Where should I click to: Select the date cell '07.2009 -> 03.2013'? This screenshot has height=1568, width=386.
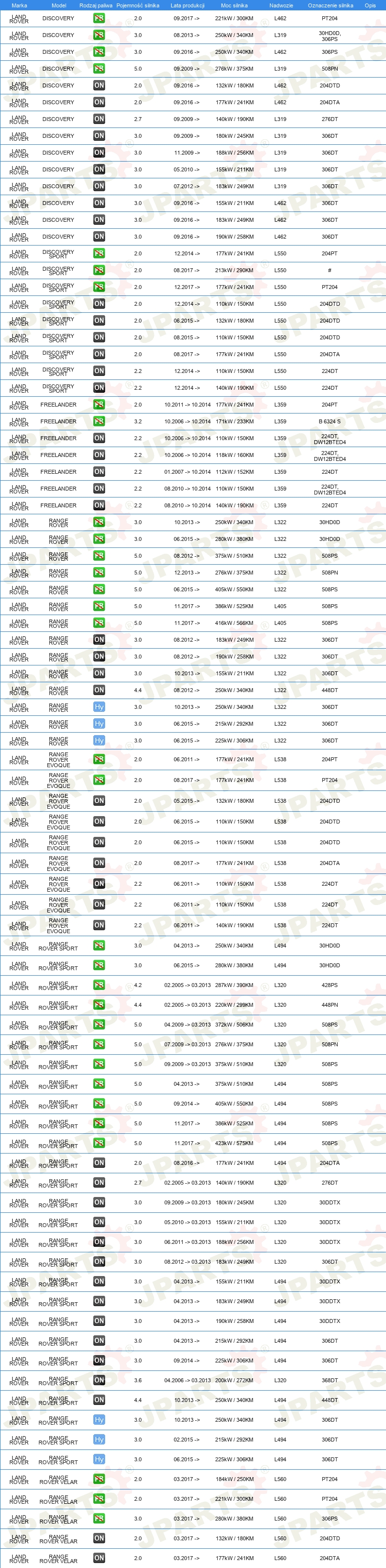tap(187, 1044)
